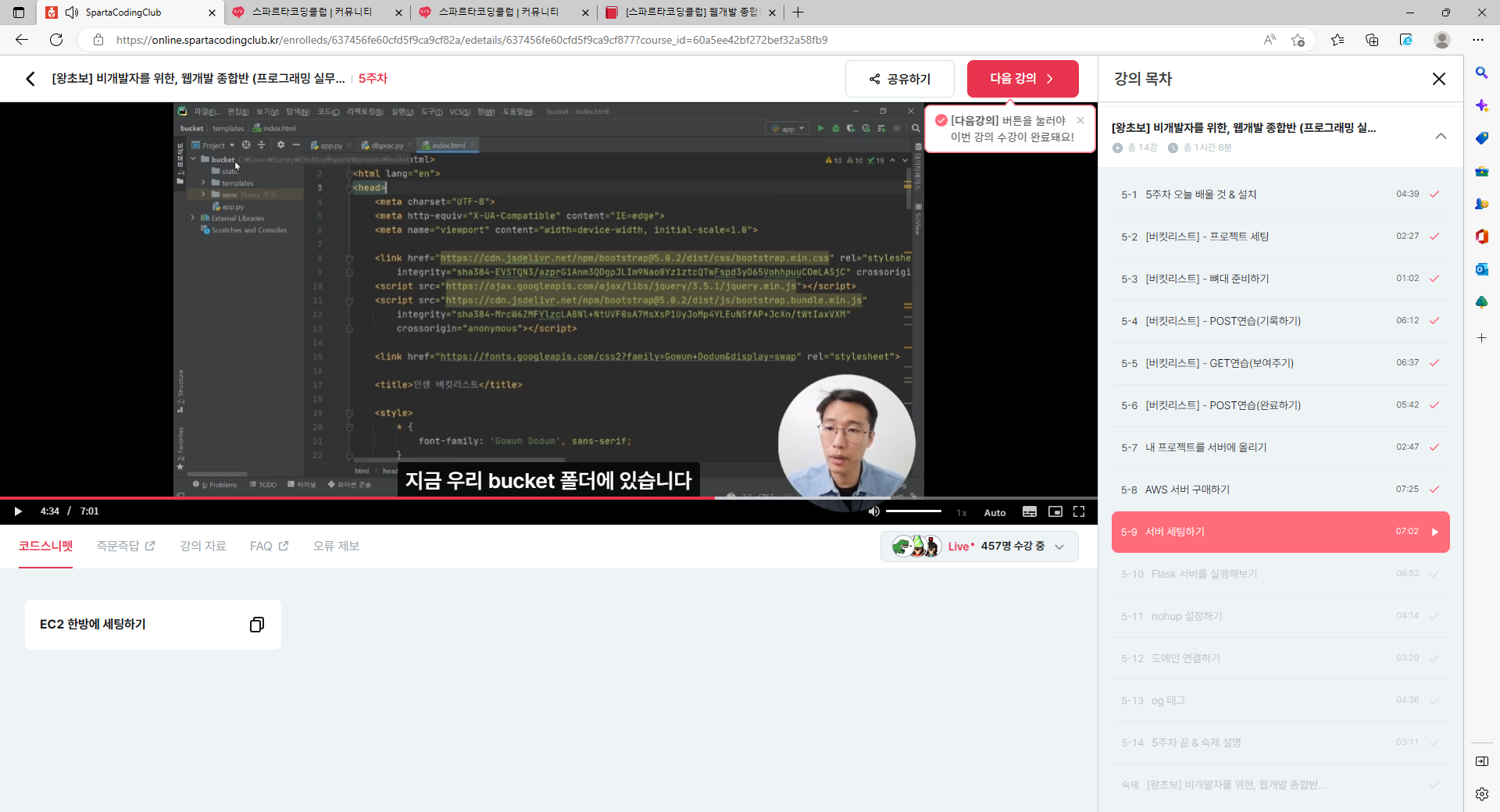Select lecture 5-11 nohup 설정하기
Screen dimensions: 1500x812
click(x=1280, y=616)
